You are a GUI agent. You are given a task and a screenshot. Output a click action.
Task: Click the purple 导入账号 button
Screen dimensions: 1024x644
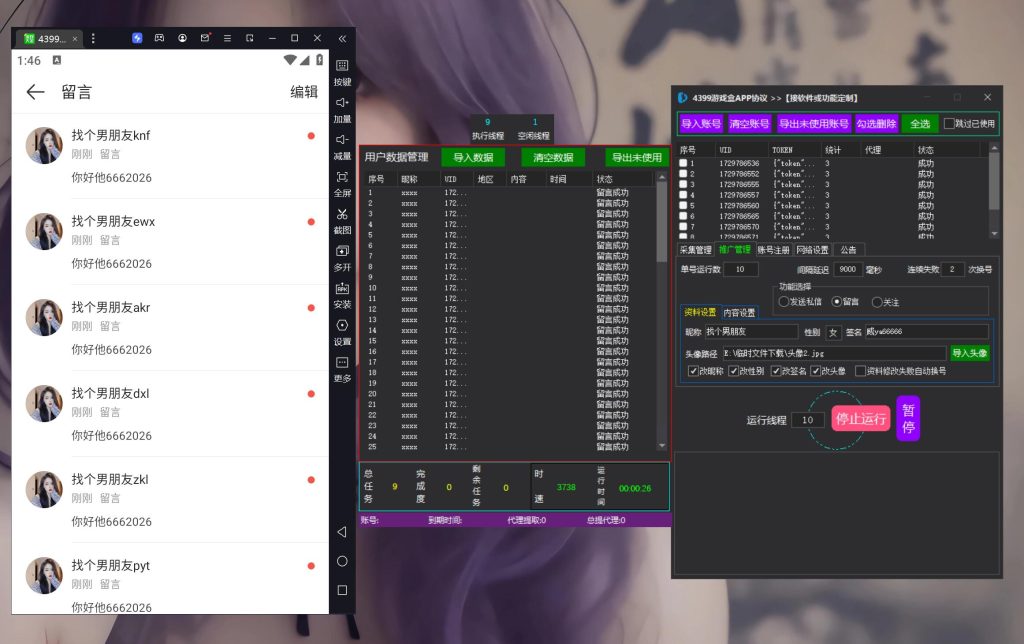(701, 123)
